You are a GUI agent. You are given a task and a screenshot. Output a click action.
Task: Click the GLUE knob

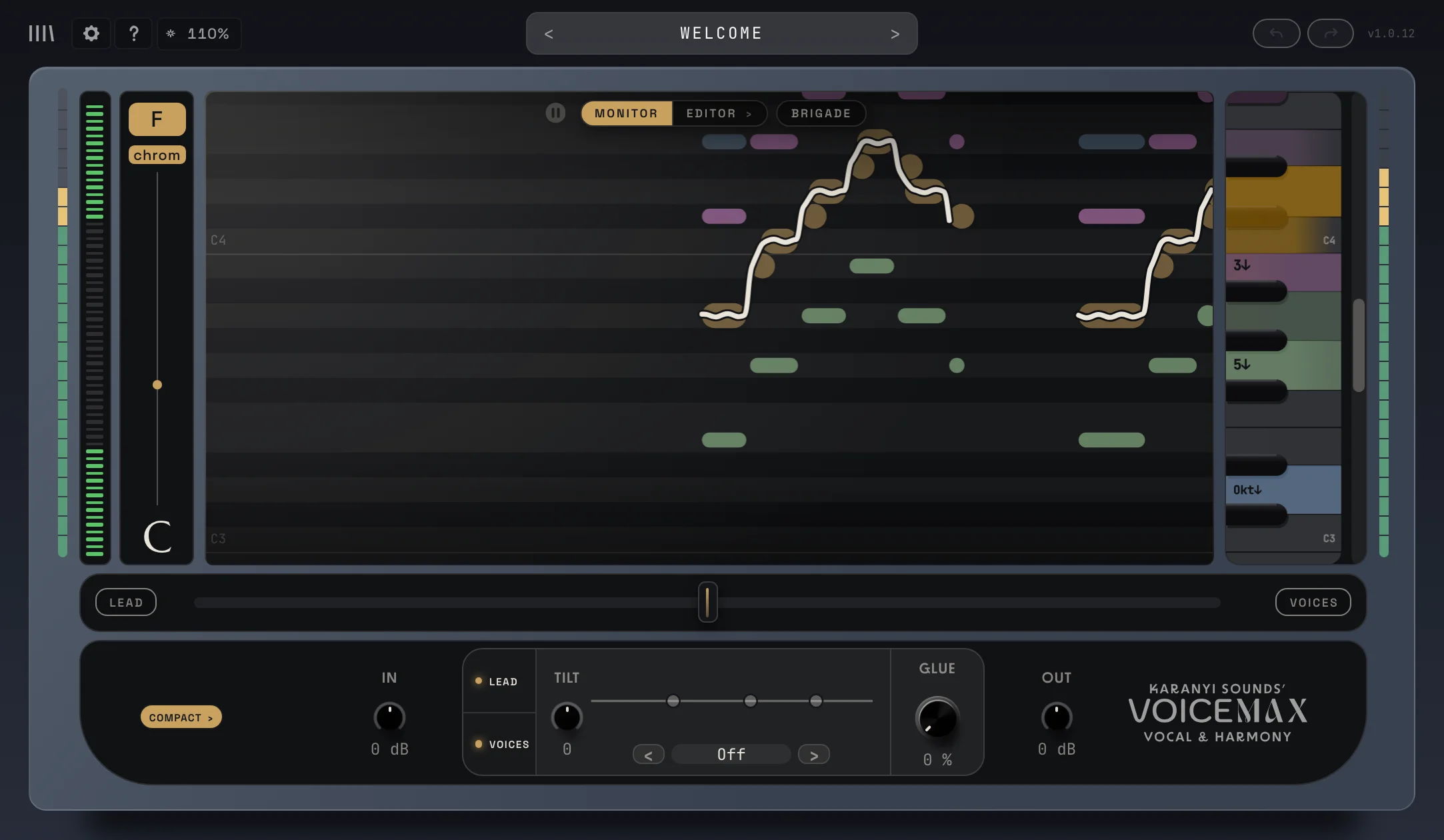tap(937, 719)
